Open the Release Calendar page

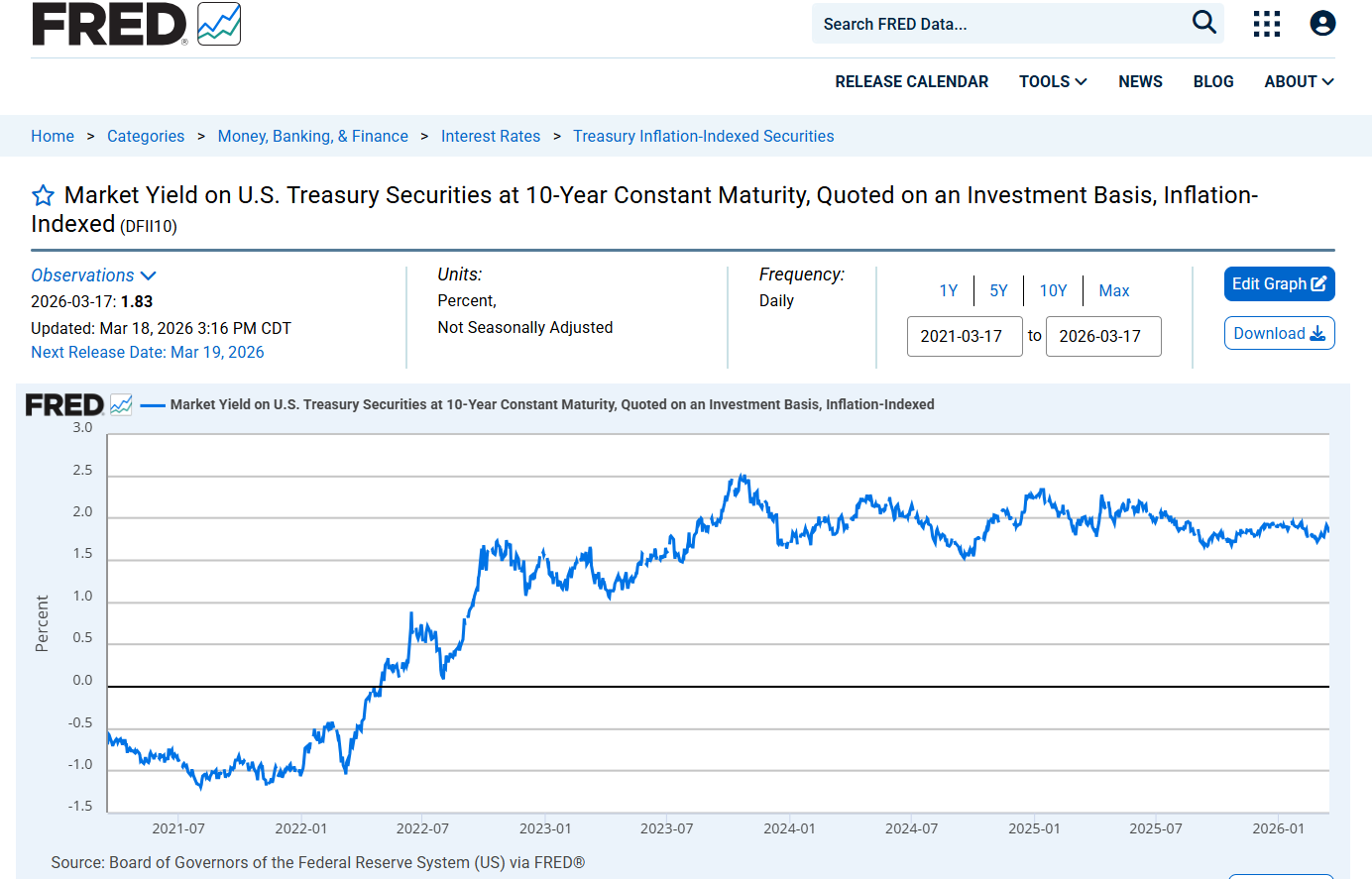coord(911,81)
